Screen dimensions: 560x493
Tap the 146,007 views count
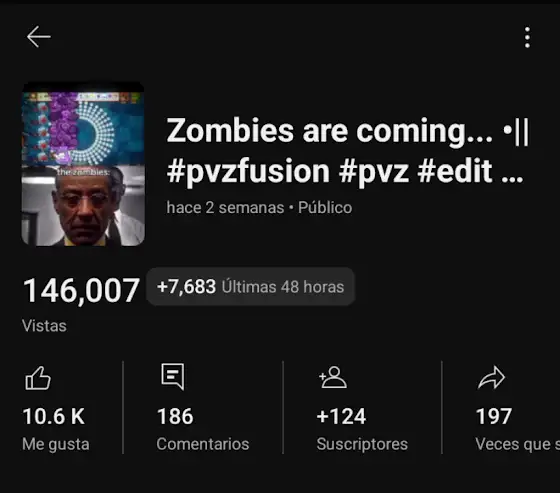[81, 290]
